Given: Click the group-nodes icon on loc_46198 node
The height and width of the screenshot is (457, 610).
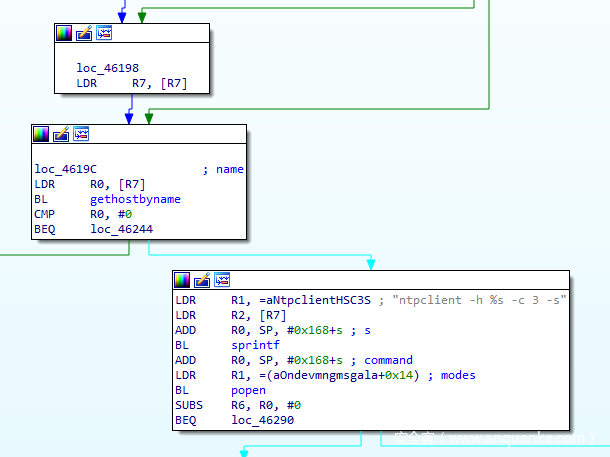Looking at the screenshot, I should pyautogui.click(x=103, y=33).
